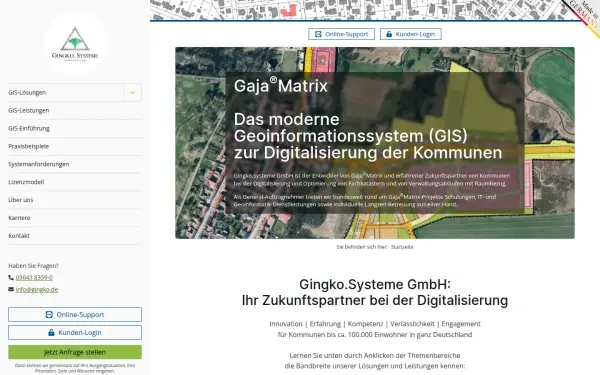Click the 'Haben Sie Fragen?' text
The width and height of the screenshot is (600, 375).
point(33,266)
